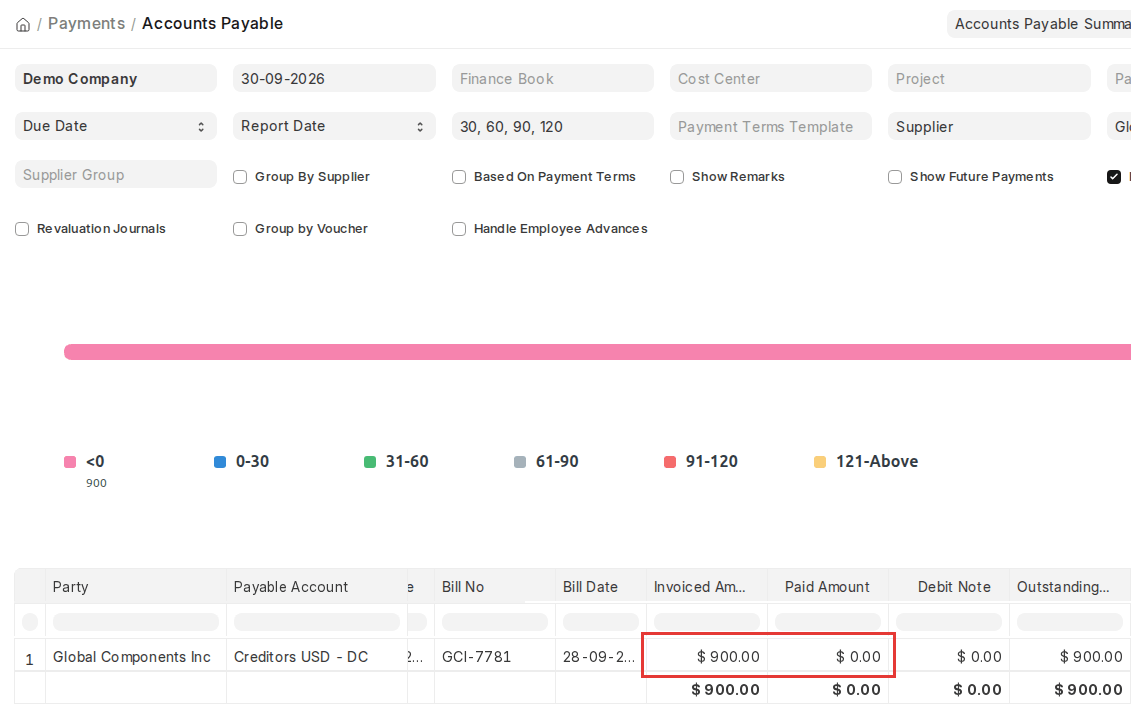
Task: Change the 30-09-2026 report date field
Action: (x=334, y=79)
